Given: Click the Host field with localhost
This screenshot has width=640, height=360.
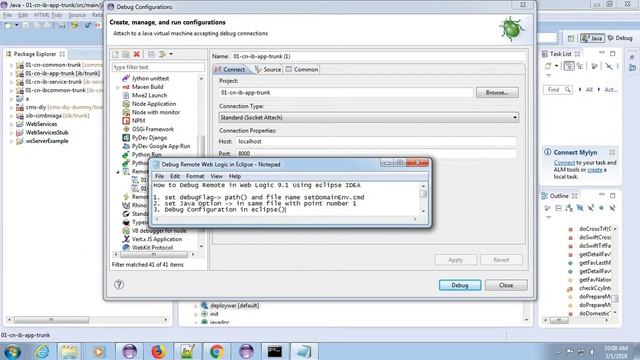Looking at the screenshot, I should click(x=376, y=142).
